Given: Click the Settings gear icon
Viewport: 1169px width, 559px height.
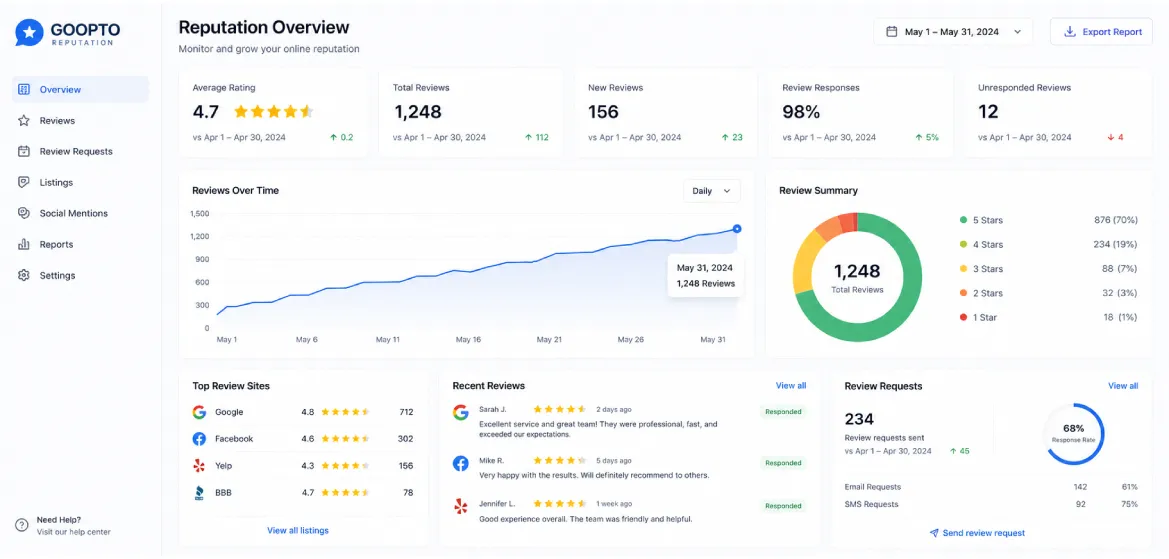Looking at the screenshot, I should (x=24, y=276).
